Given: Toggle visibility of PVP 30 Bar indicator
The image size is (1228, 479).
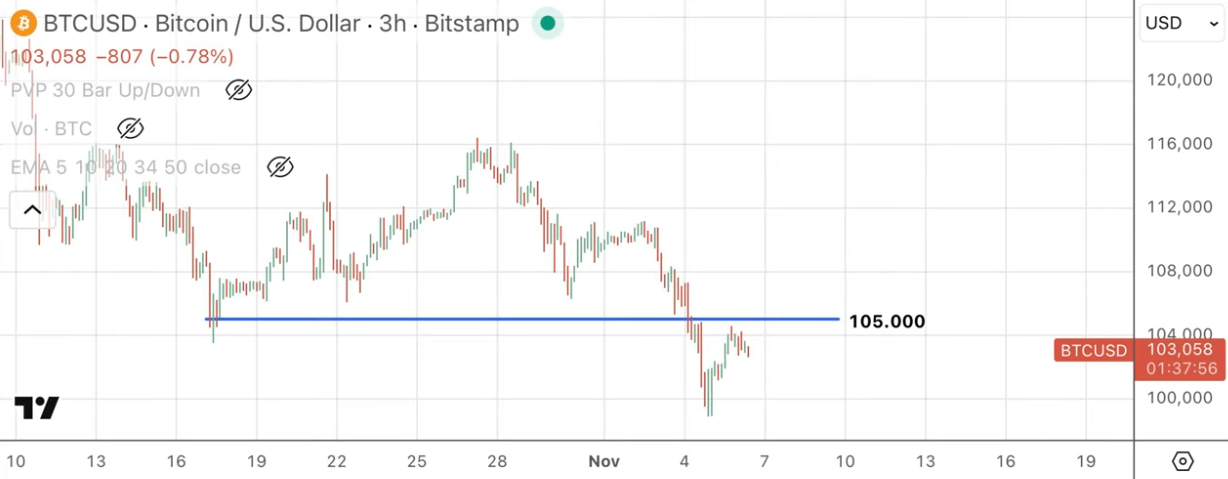Looking at the screenshot, I should click(238, 90).
